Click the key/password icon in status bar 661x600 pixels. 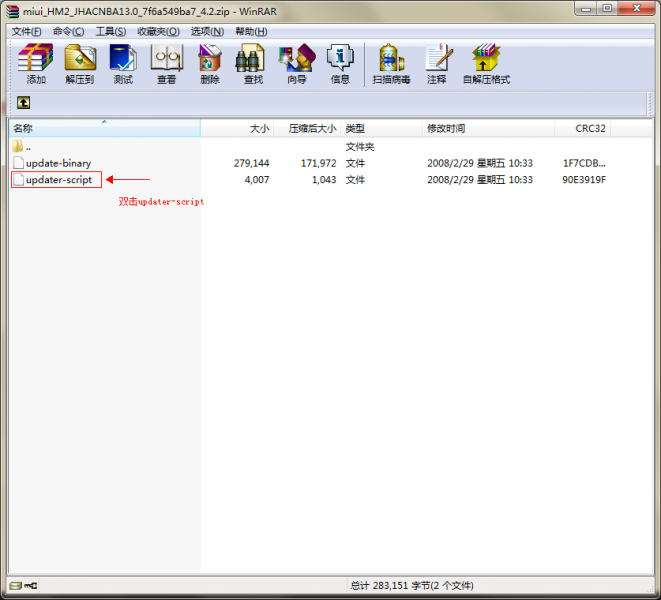pos(30,586)
